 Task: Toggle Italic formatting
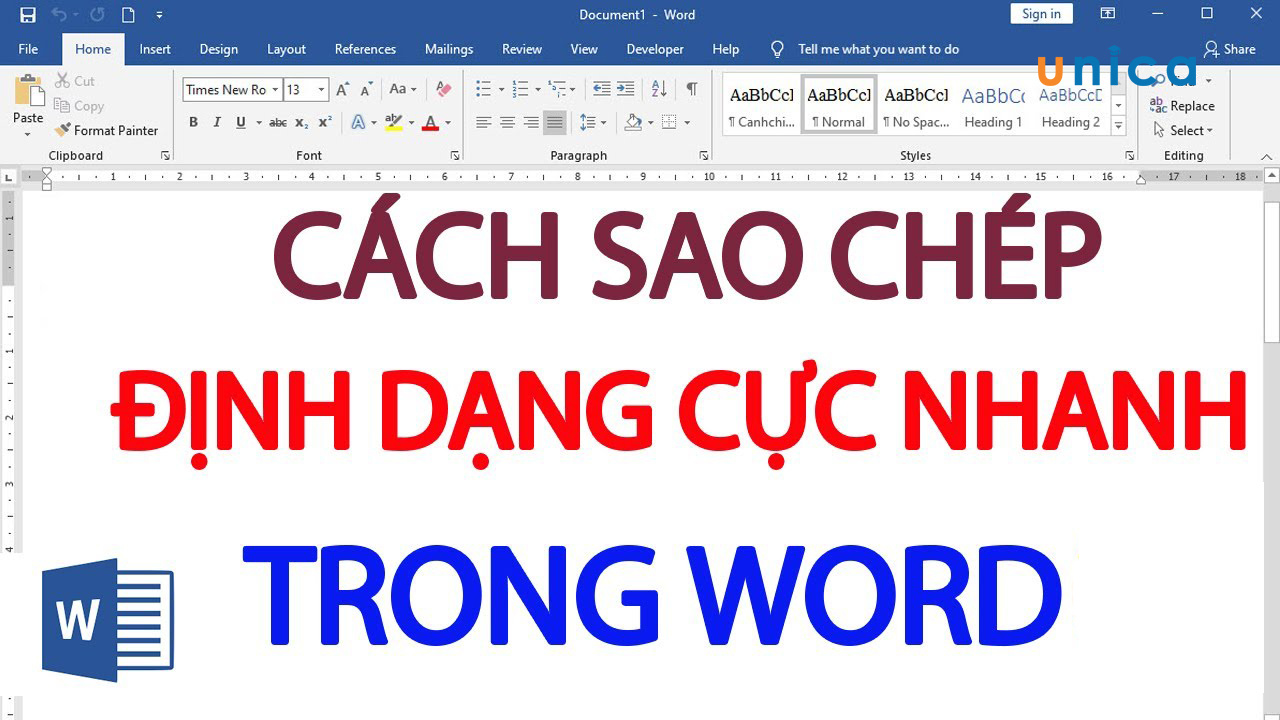click(217, 122)
